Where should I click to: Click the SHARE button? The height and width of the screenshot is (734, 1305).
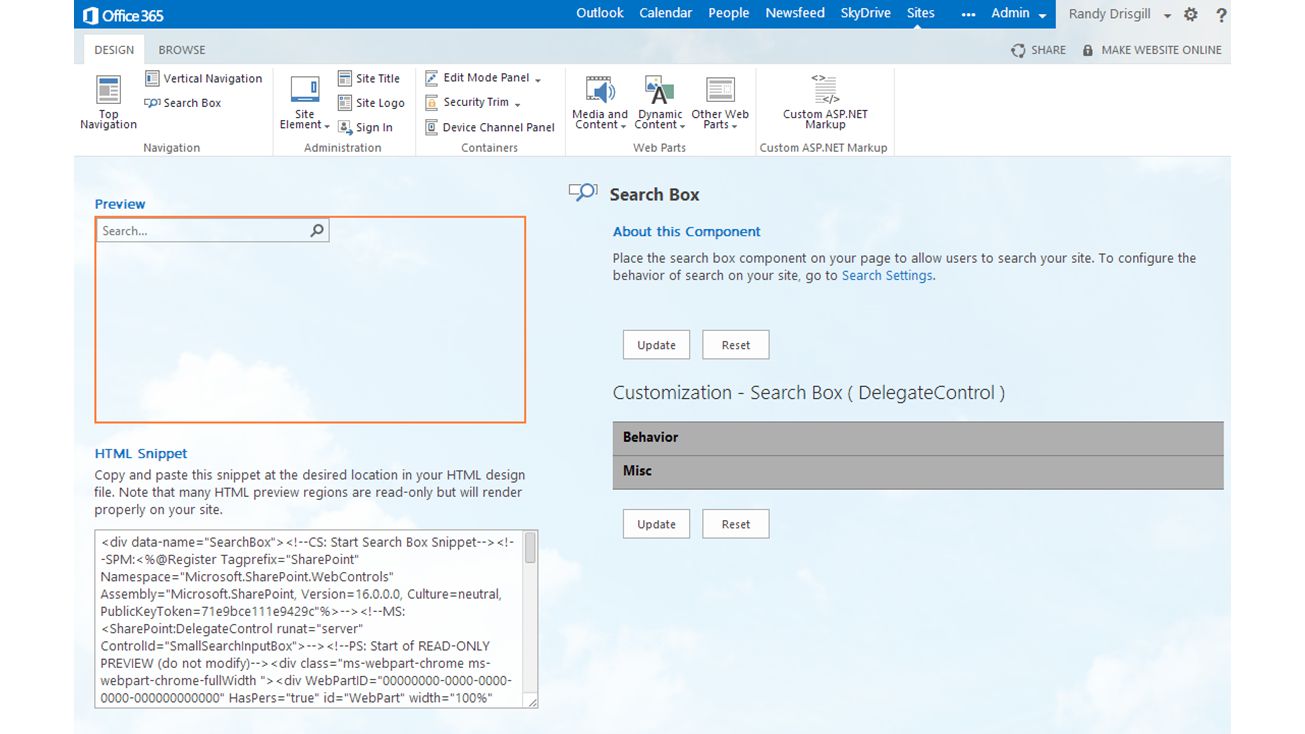tap(1039, 50)
